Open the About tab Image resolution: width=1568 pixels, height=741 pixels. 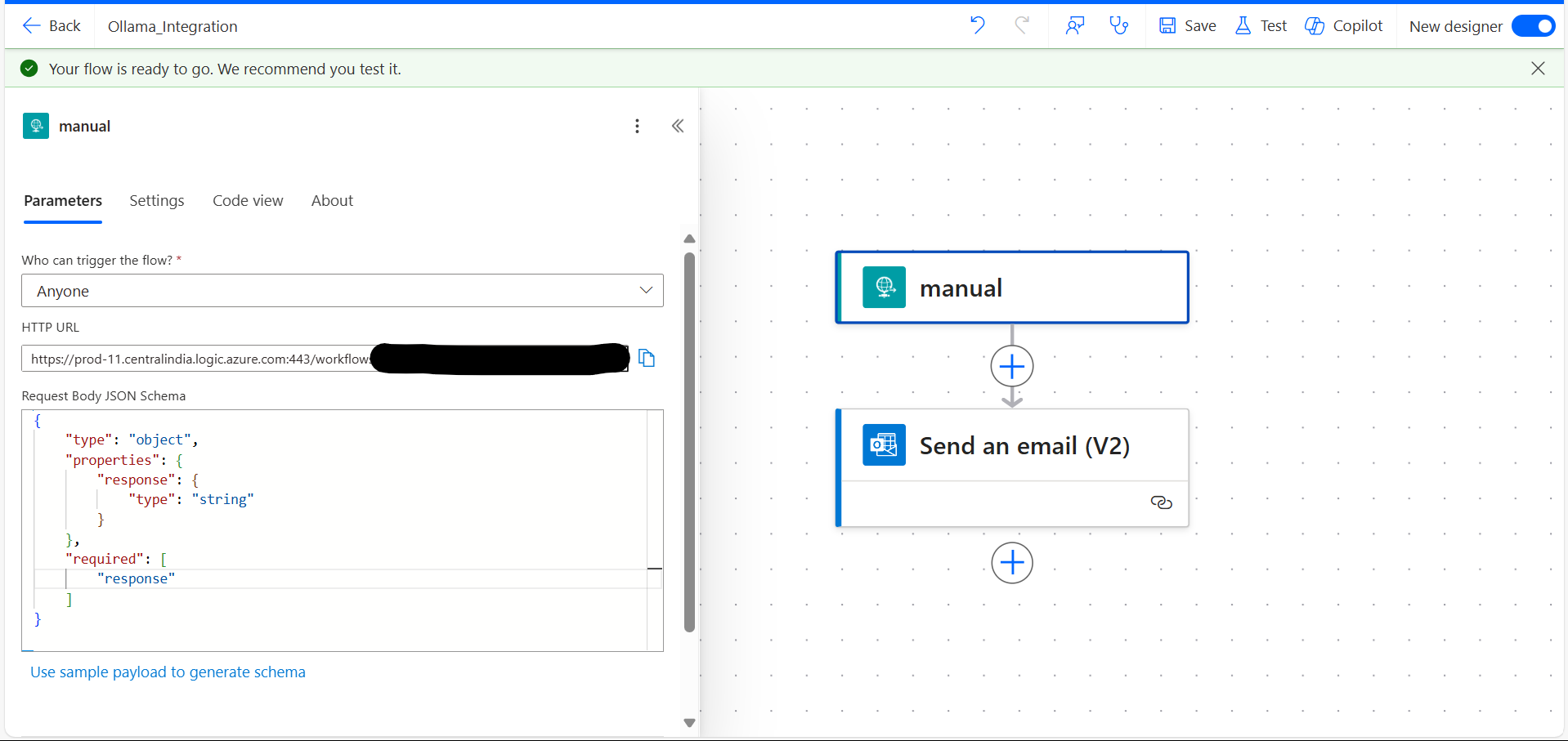tap(332, 201)
